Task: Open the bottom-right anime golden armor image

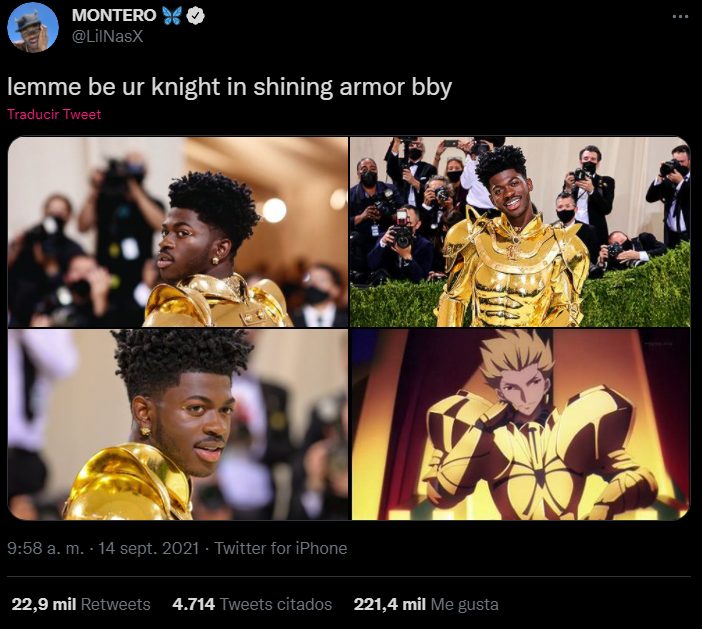Action: pos(520,425)
